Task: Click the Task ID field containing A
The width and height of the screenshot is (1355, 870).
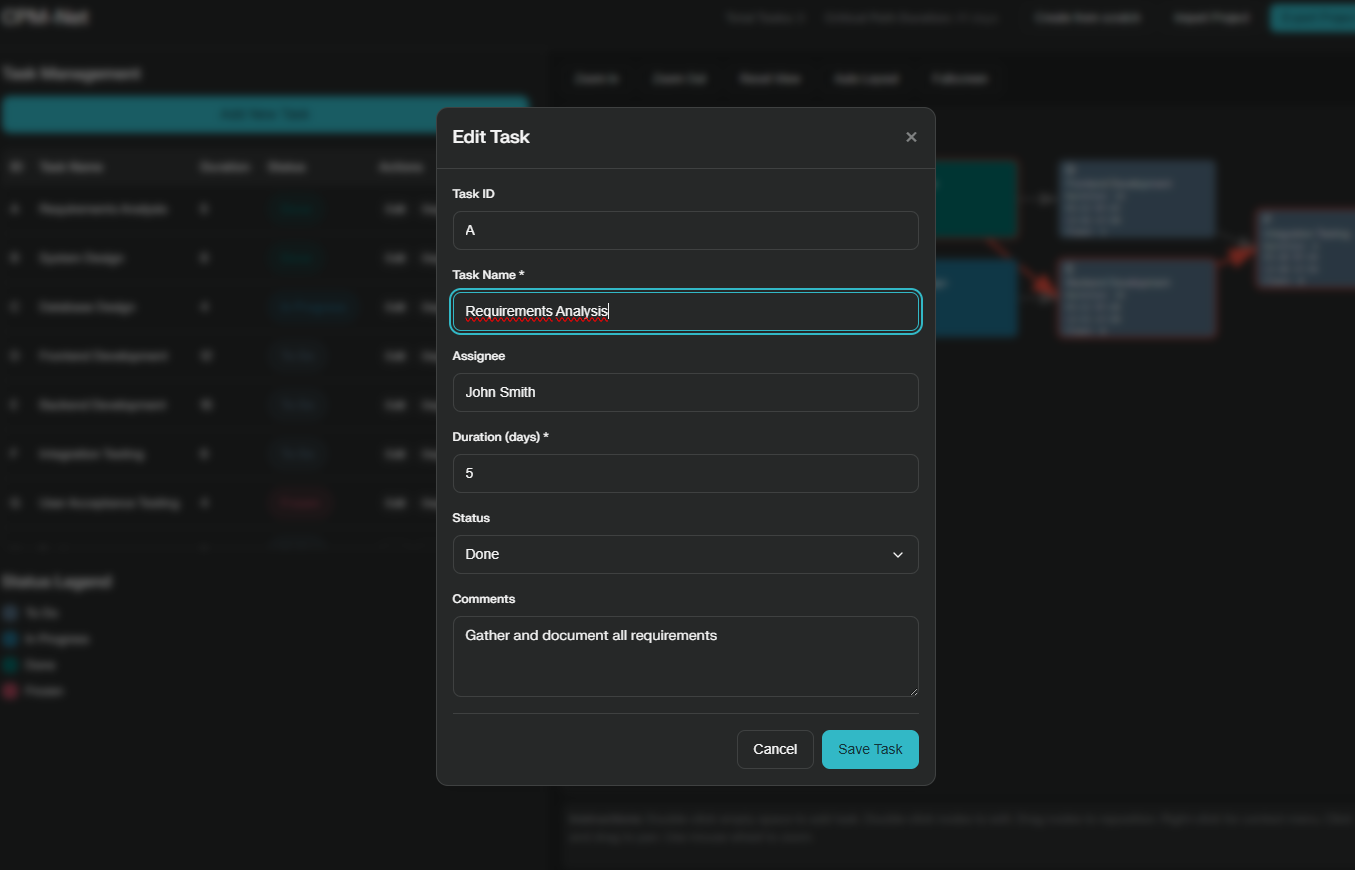Action: (685, 230)
